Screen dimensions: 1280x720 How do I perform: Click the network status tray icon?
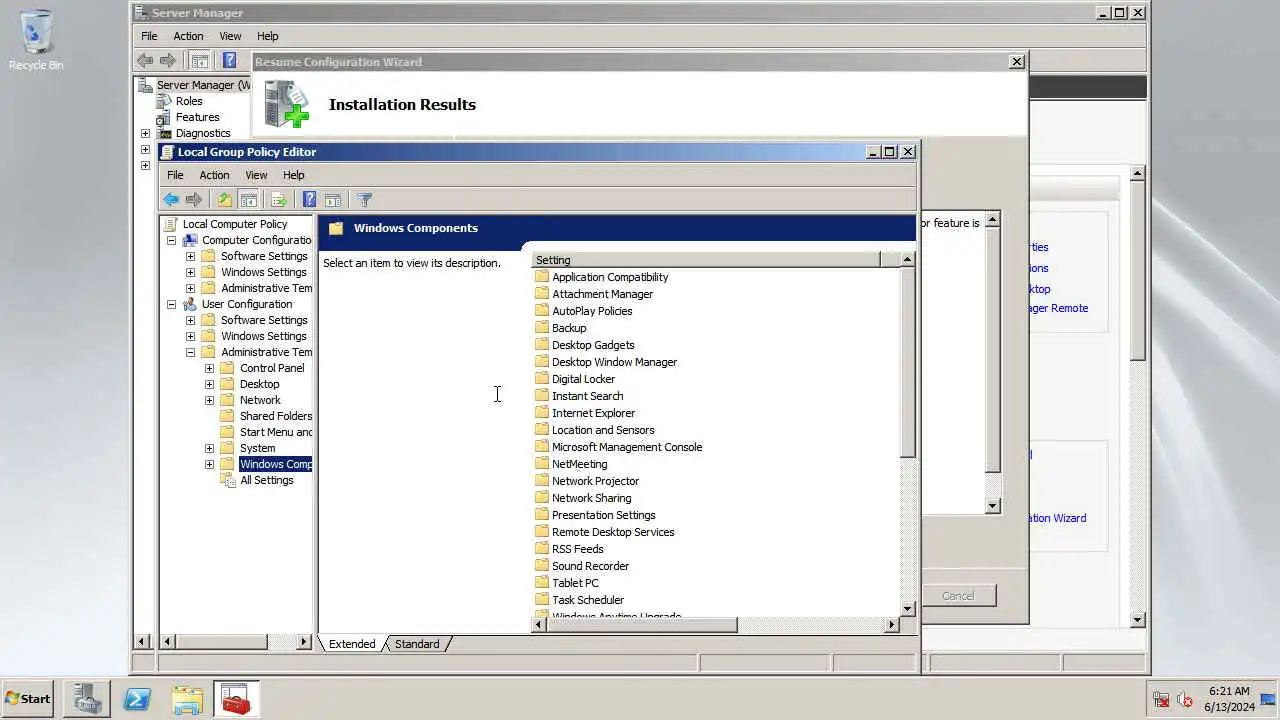pyautogui.click(x=1162, y=700)
